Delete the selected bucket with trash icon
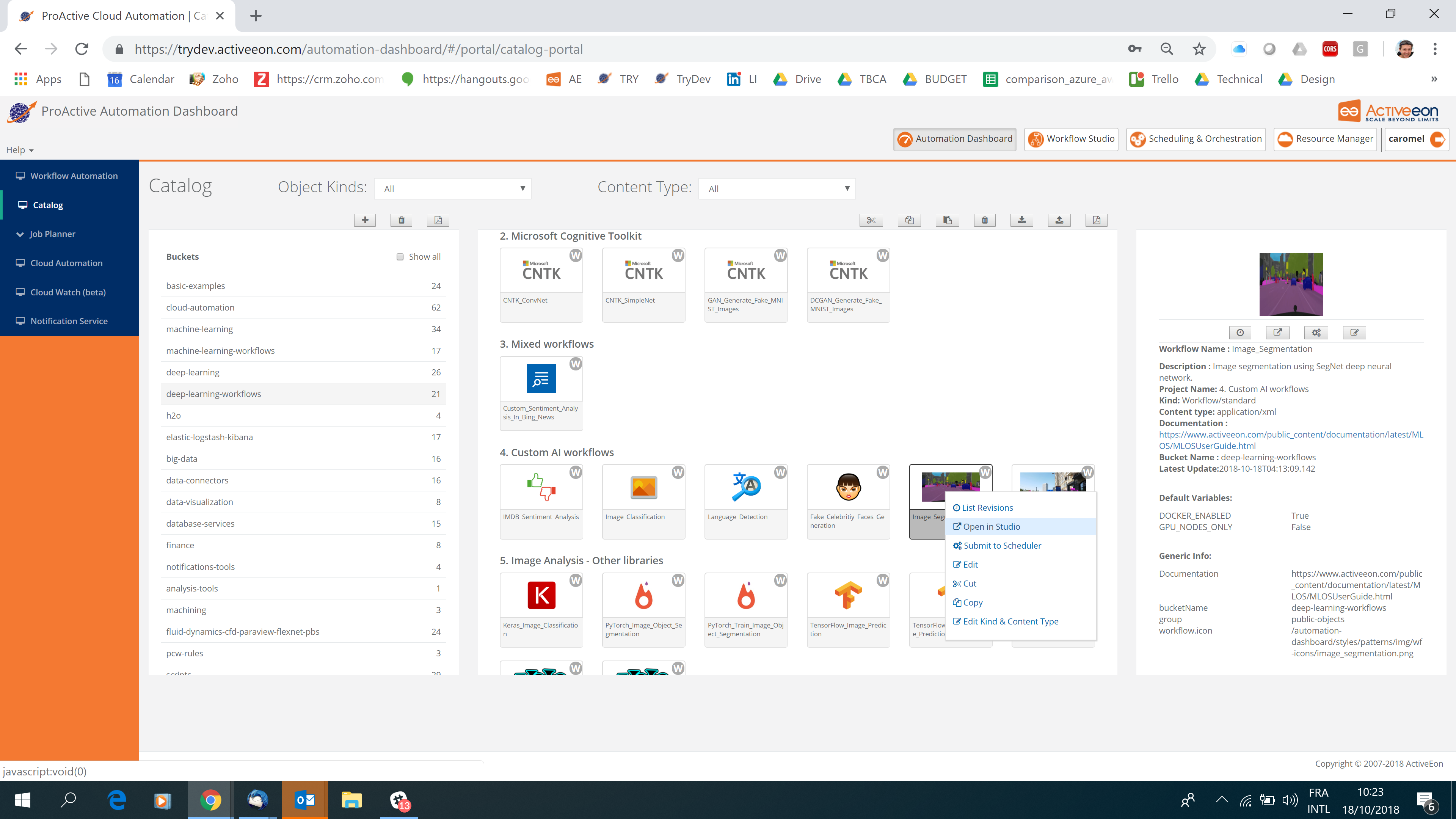Image resolution: width=1456 pixels, height=819 pixels. pos(401,220)
